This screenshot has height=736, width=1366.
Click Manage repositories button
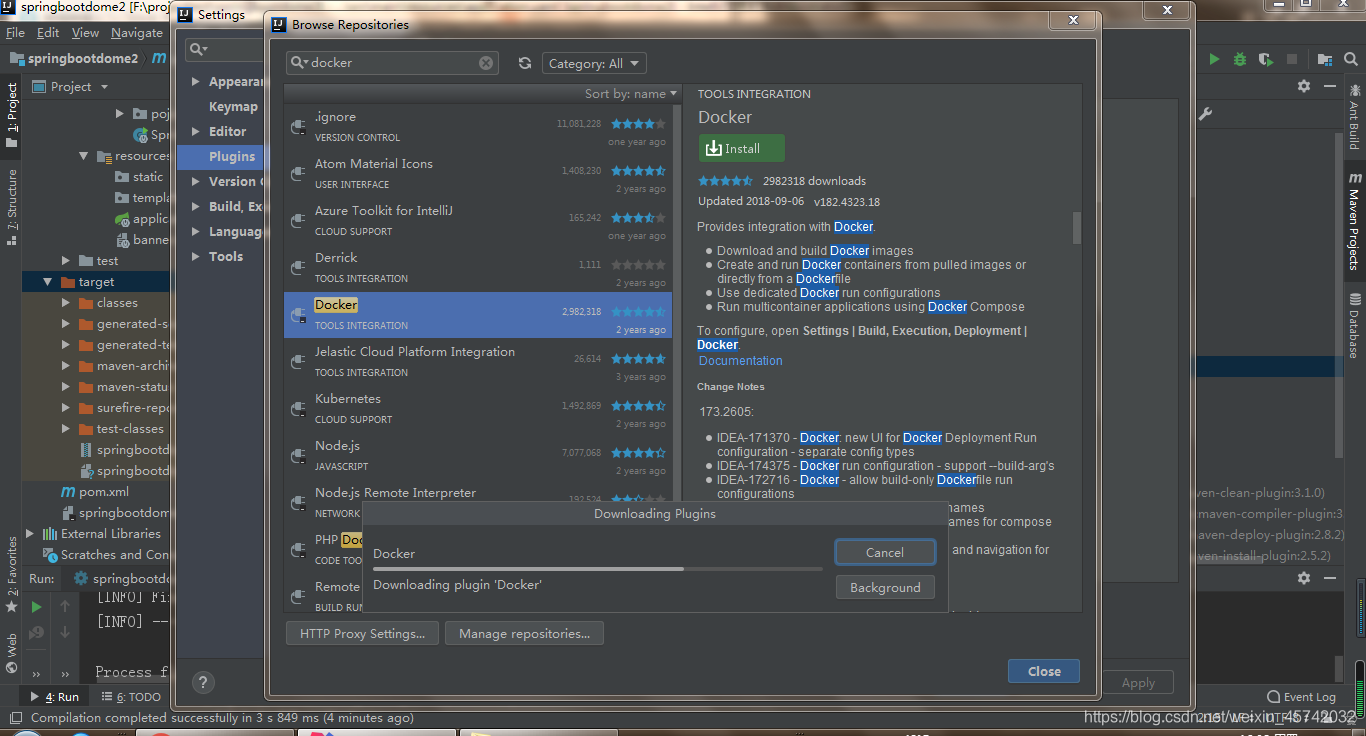click(524, 633)
